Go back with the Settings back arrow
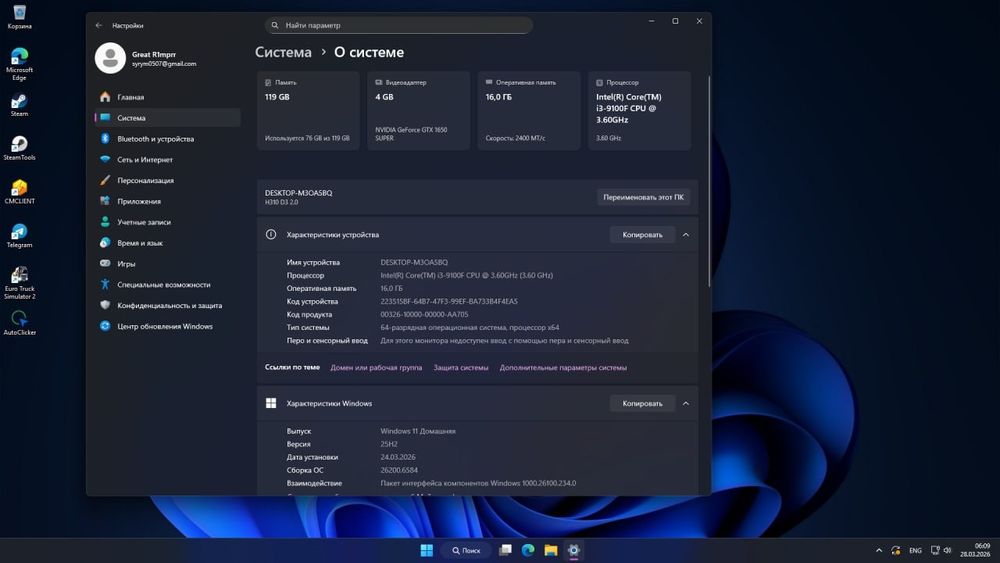Viewport: 1000px width, 563px height. click(x=99, y=26)
